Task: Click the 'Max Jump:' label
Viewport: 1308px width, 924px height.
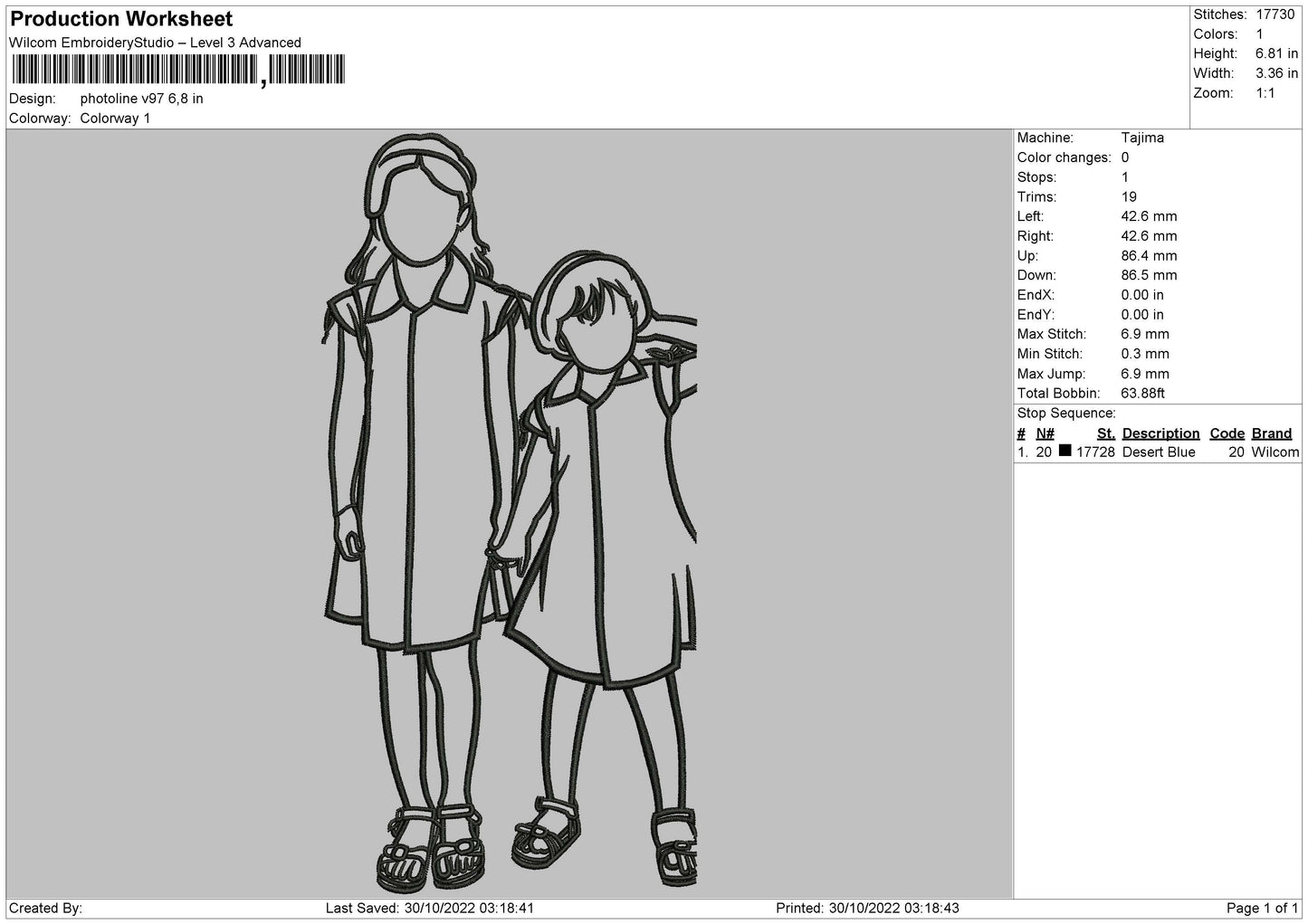Action: point(1050,374)
